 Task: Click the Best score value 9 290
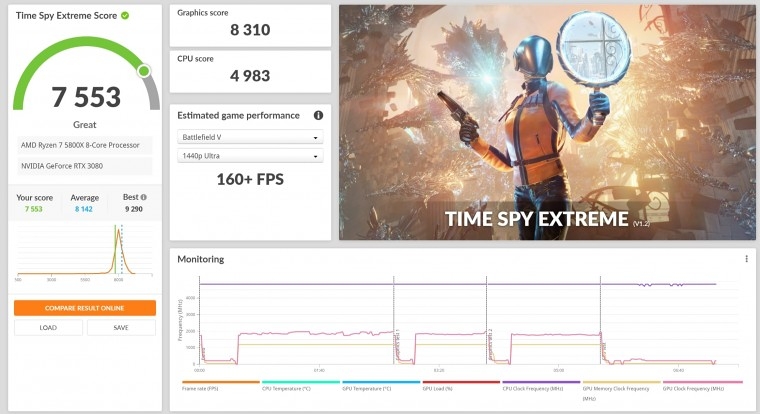pyautogui.click(x=134, y=209)
